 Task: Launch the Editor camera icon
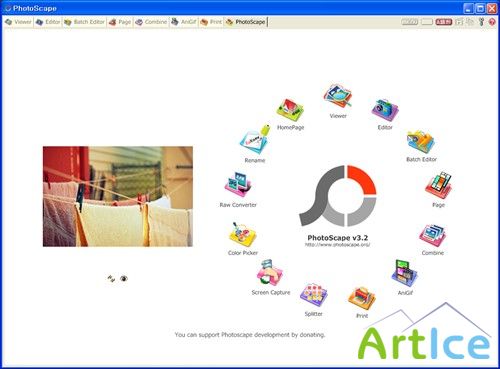(x=385, y=110)
